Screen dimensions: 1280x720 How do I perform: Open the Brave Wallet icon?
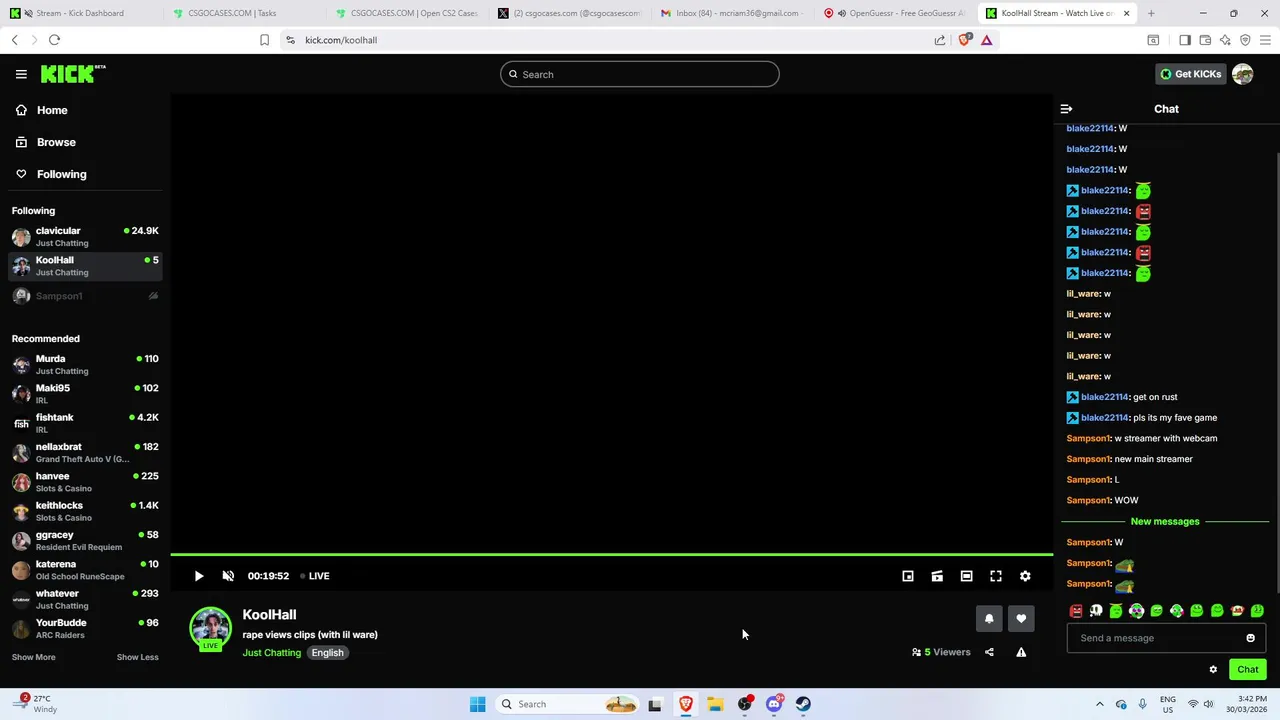pyautogui.click(x=1205, y=40)
